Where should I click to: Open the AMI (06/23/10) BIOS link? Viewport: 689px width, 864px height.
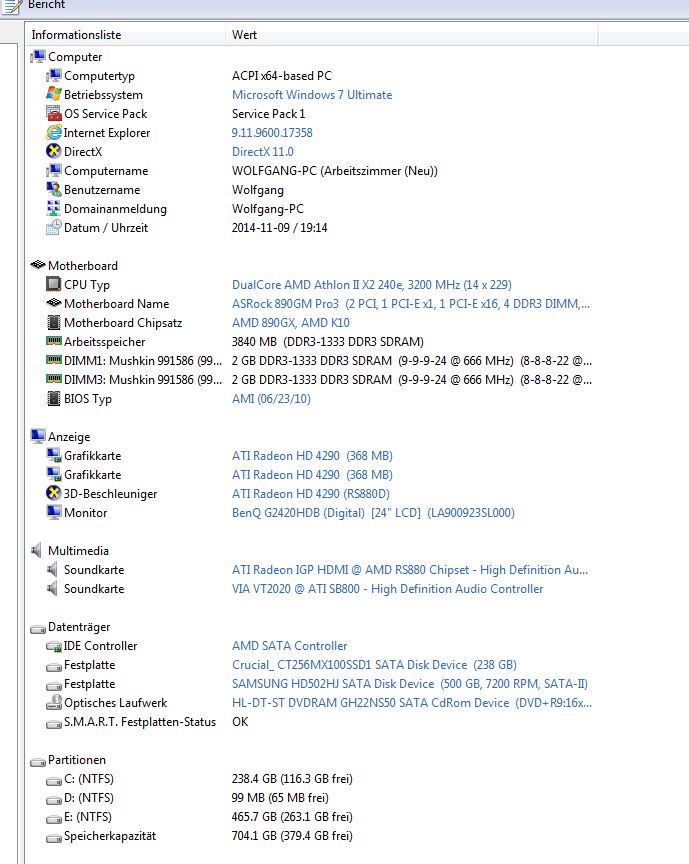271,399
